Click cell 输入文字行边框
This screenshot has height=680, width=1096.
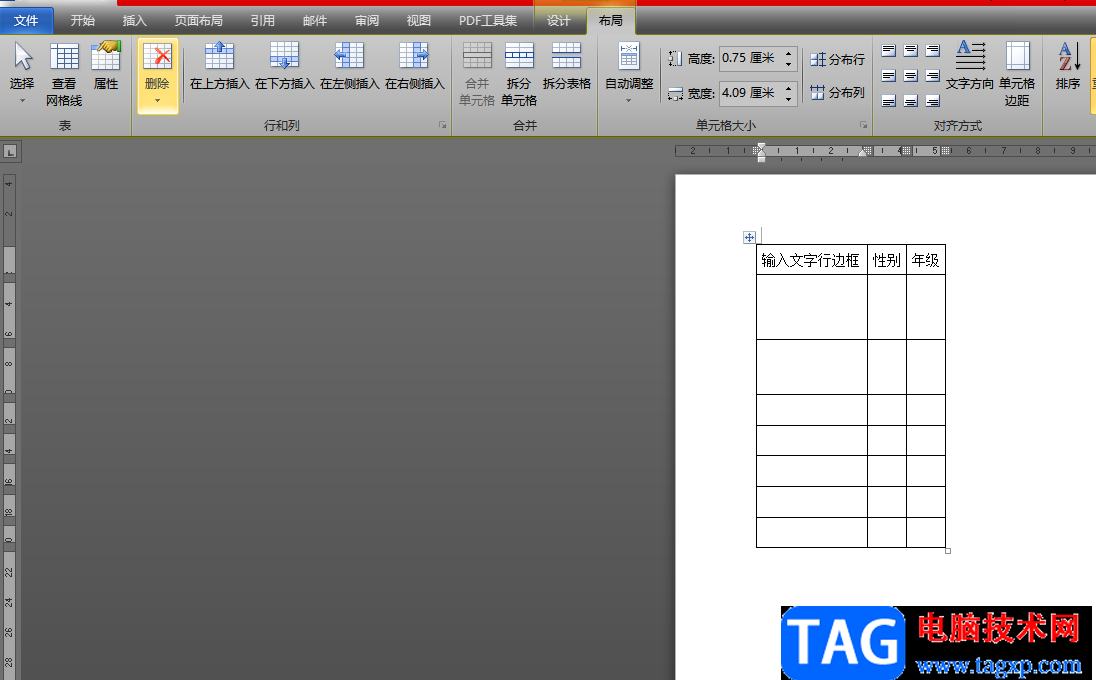click(x=810, y=261)
